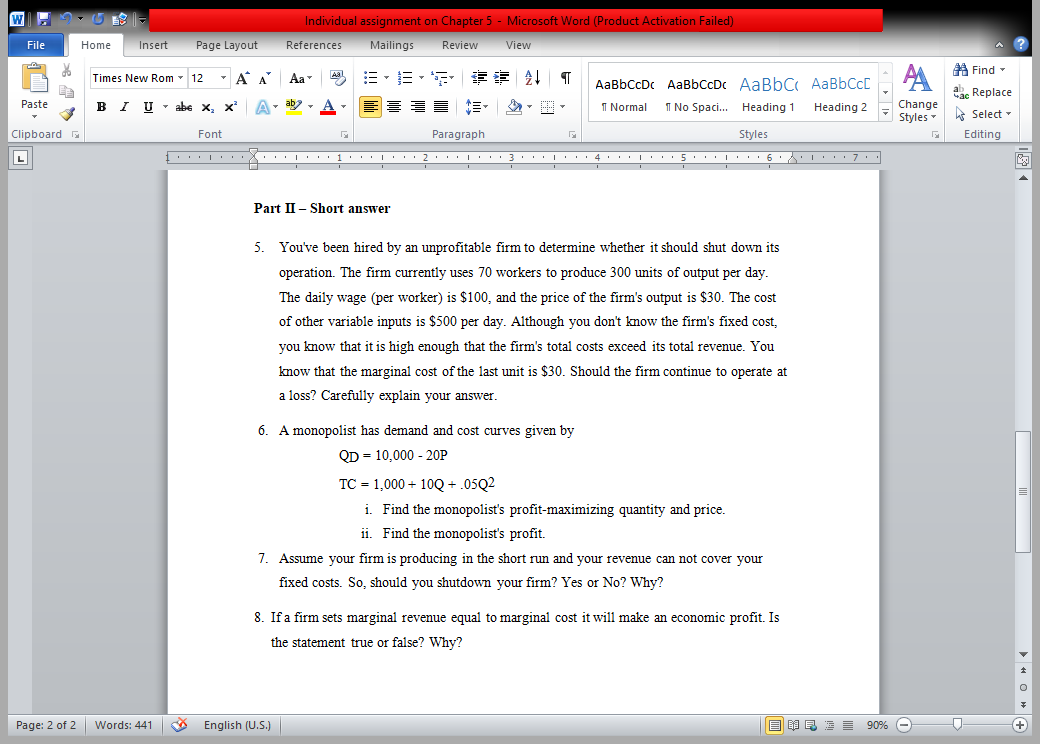Apply strikethrough formatting

pos(183,106)
